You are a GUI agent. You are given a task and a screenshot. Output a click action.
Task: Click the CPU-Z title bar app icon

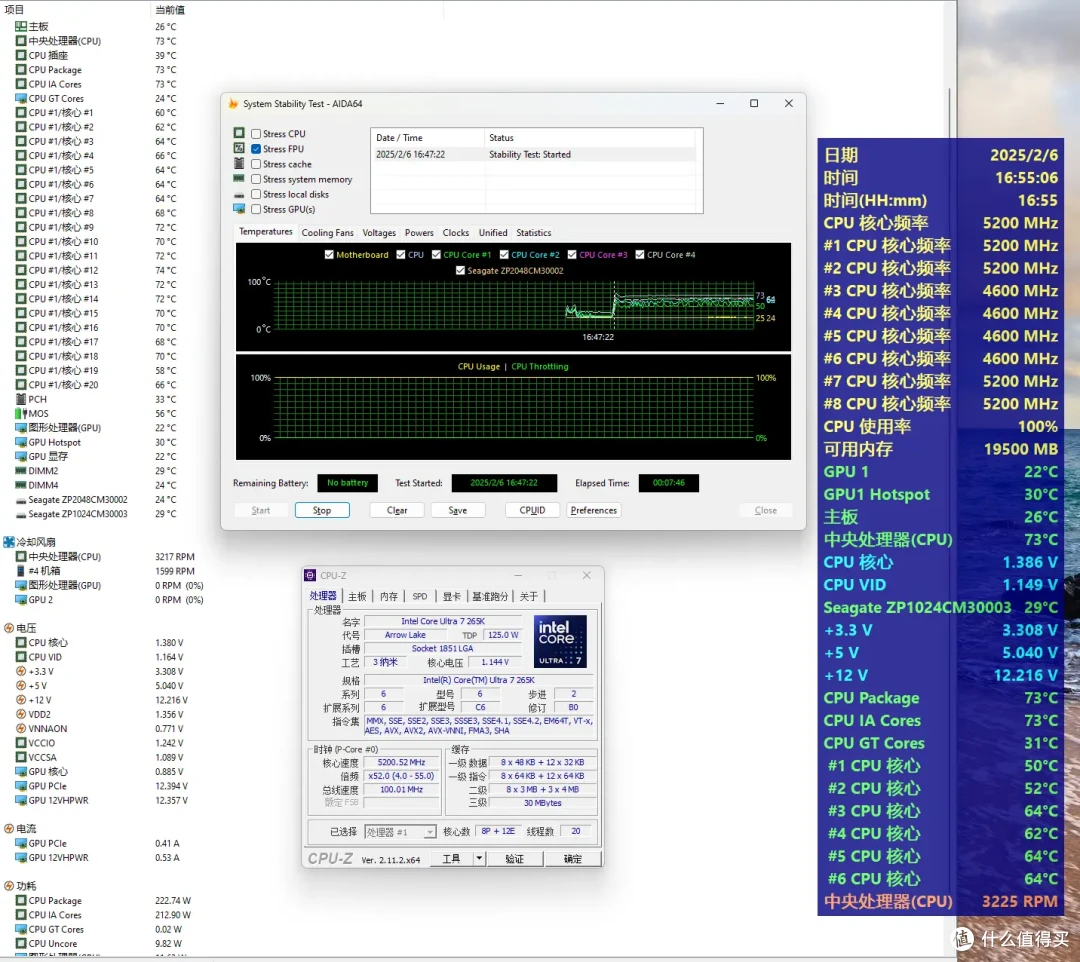(310, 575)
